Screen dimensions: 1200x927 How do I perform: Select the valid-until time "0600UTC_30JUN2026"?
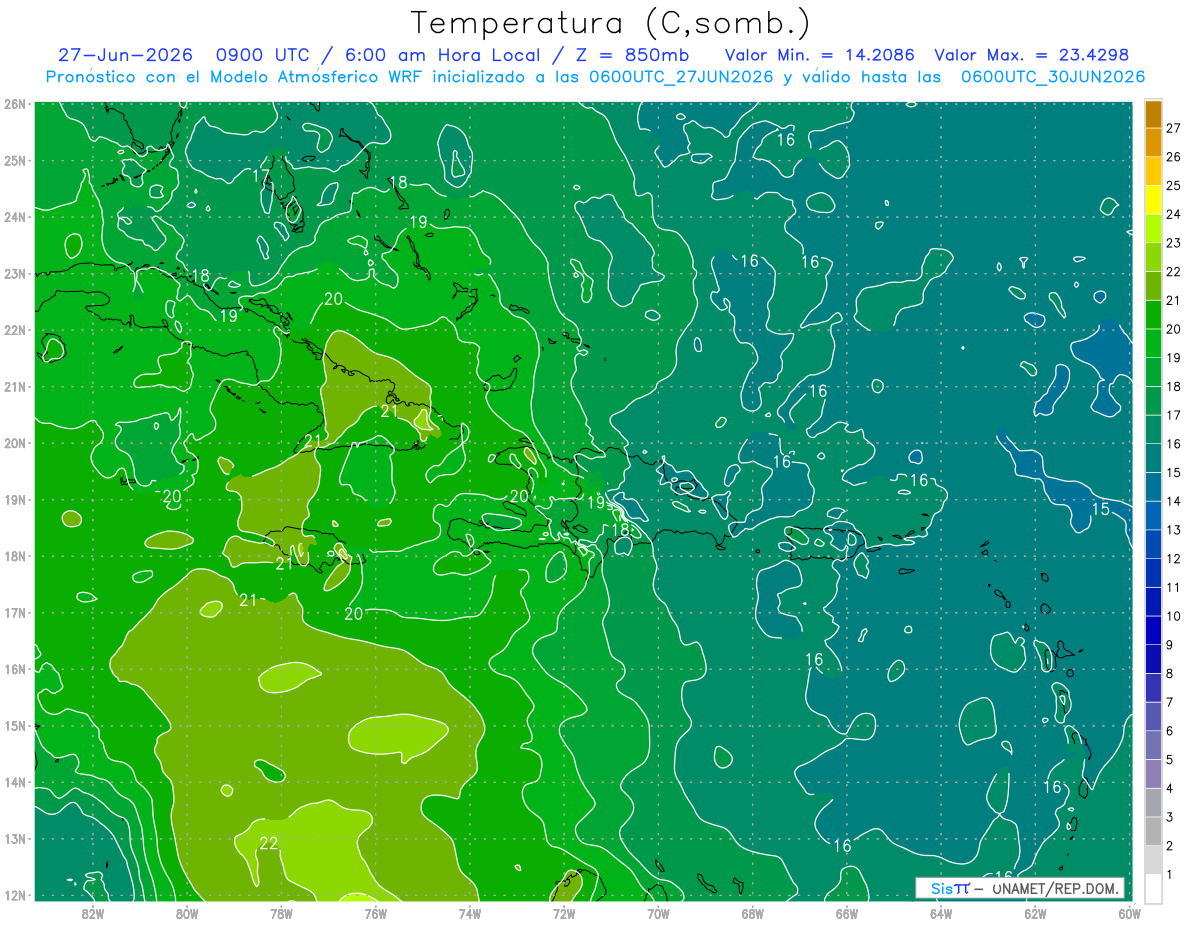point(1053,76)
